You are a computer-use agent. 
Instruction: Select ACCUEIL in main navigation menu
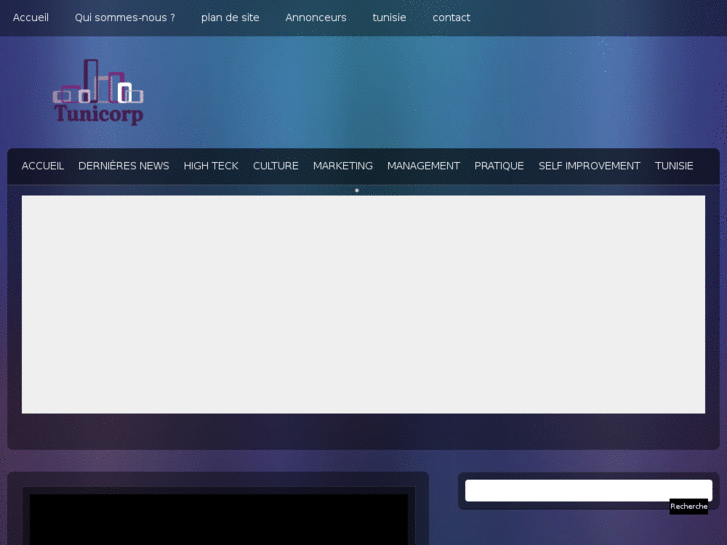(x=43, y=166)
